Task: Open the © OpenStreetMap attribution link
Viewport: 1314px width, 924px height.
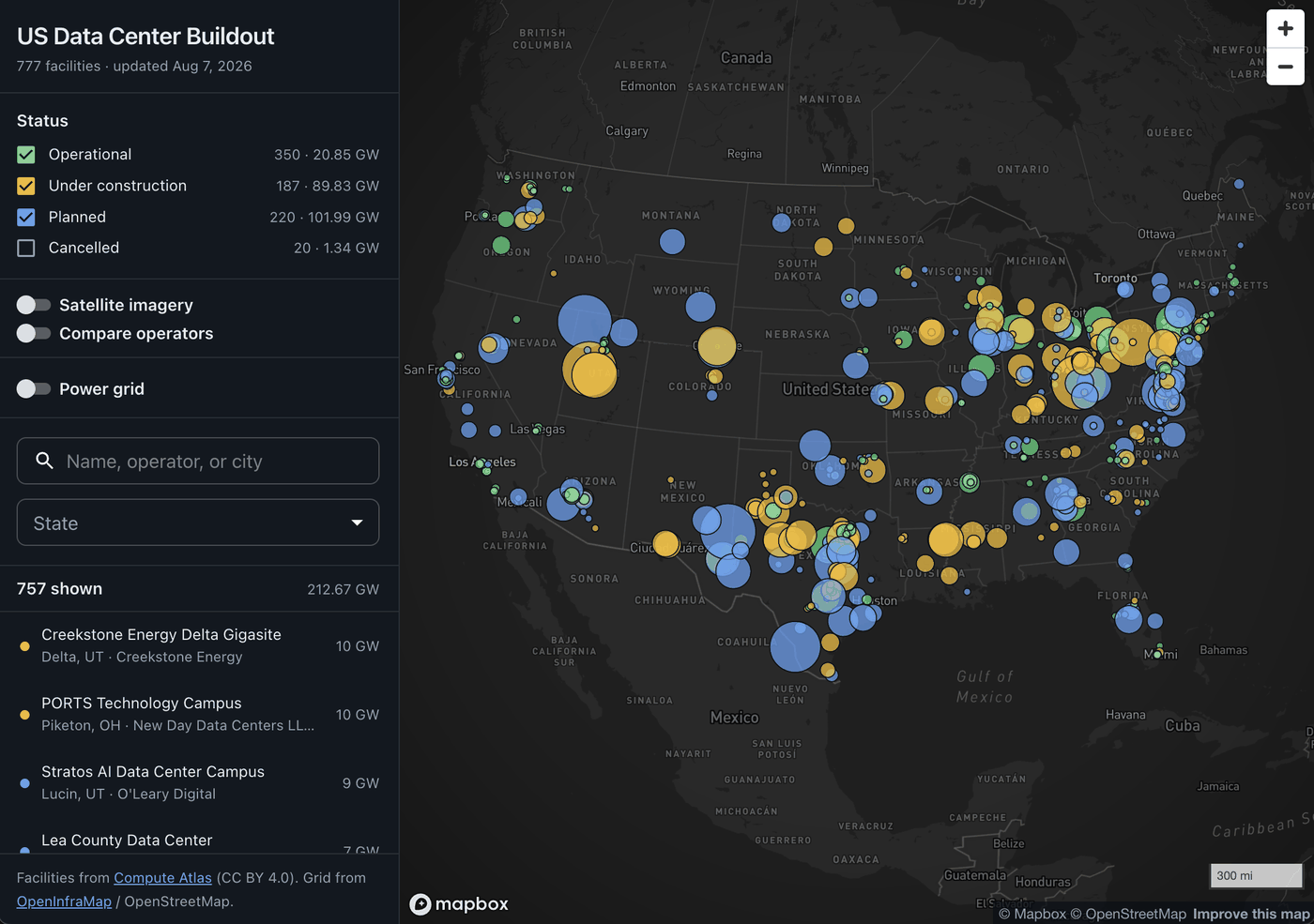Action: (x=1128, y=914)
